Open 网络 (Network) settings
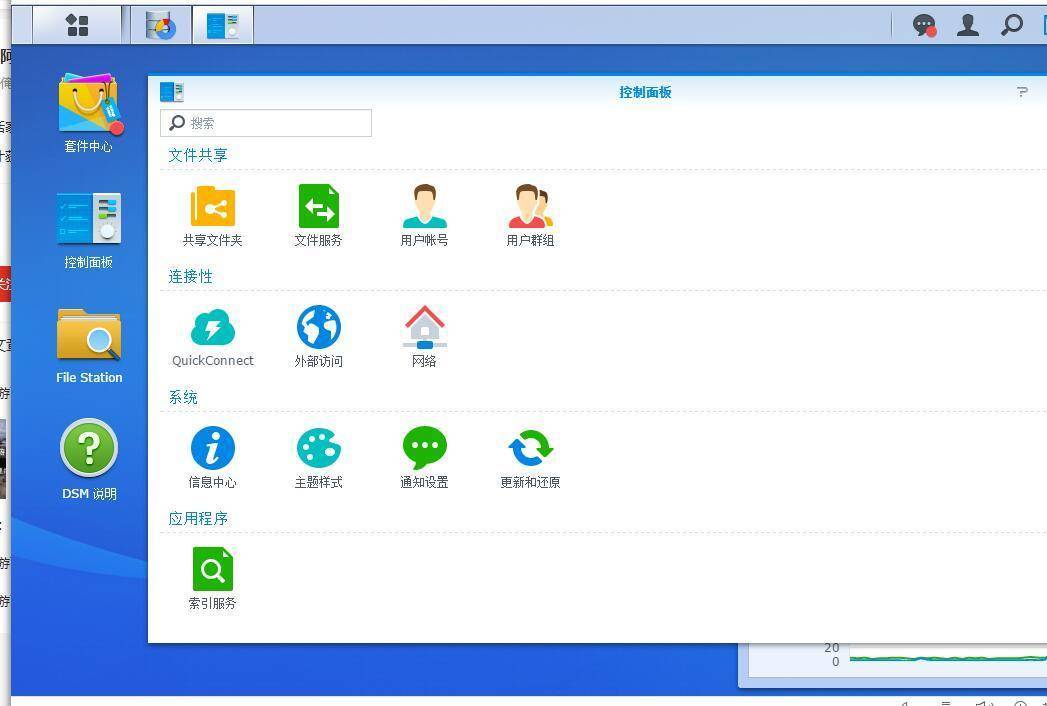The image size is (1047, 706). tap(424, 328)
